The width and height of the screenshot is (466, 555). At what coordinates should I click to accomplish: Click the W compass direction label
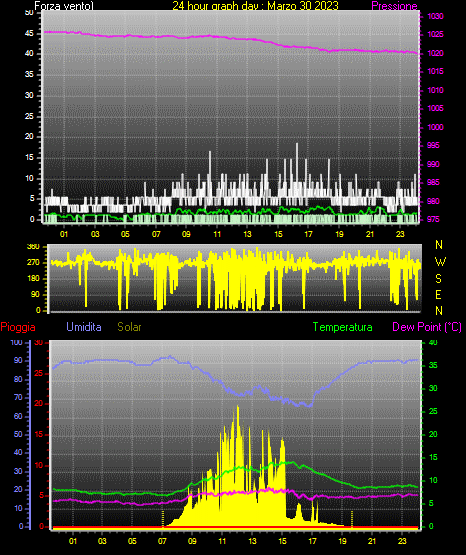(440, 262)
